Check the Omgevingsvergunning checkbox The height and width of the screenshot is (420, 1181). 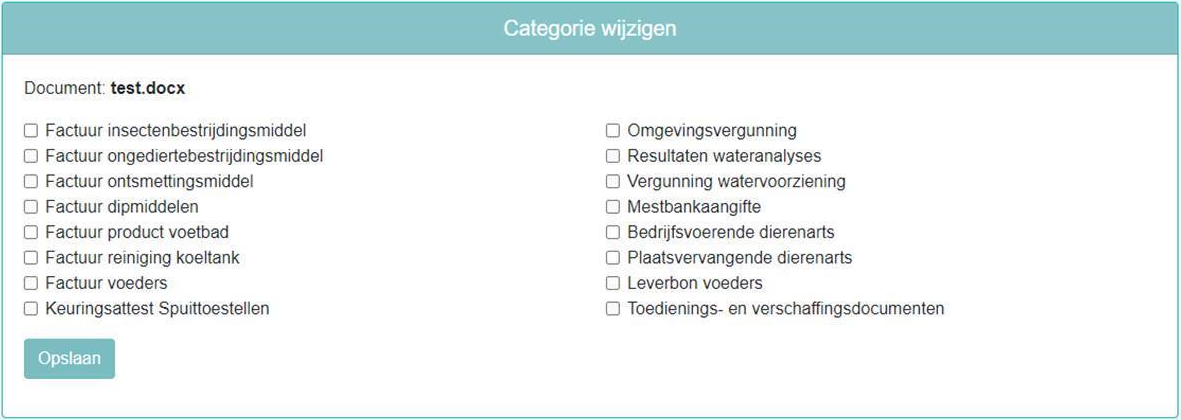[x=613, y=131]
